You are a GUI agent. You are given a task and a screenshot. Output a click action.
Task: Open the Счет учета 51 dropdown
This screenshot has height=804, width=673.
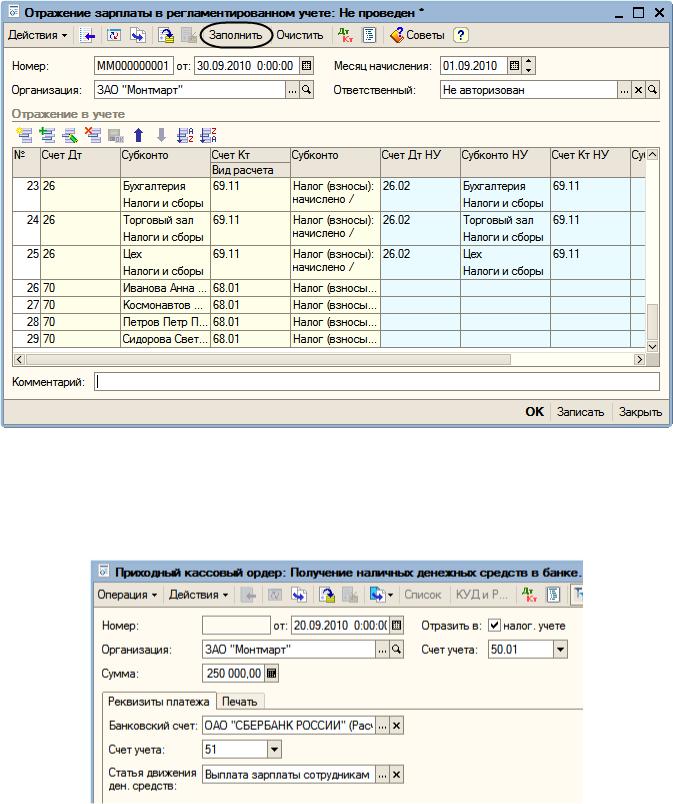coord(274,750)
